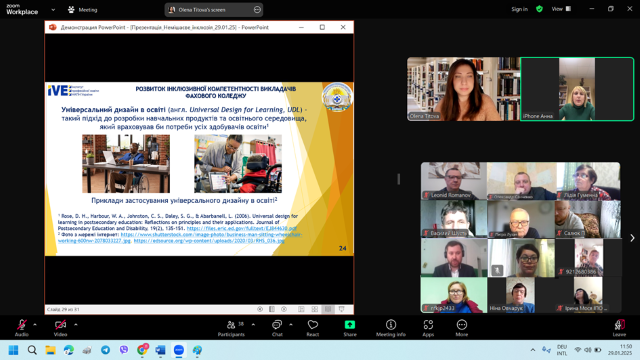This screenshot has width=640, height=360.
Task: Open the Zoom Workplace dropdown arrow
Action: (53, 10)
